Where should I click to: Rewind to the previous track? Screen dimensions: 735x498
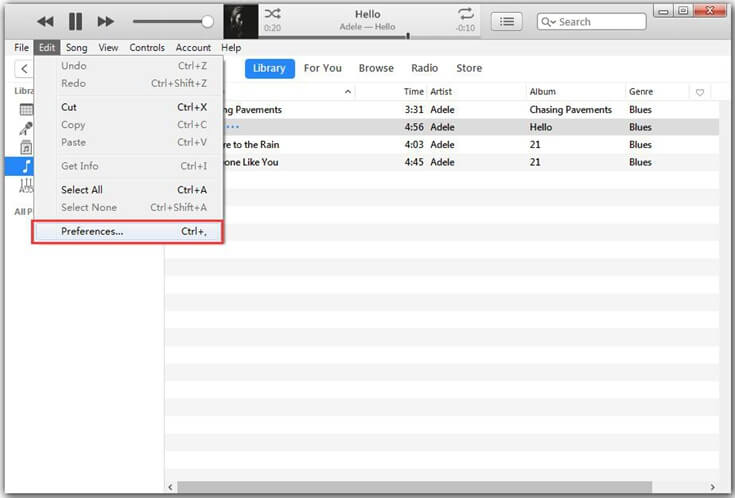pyautogui.click(x=45, y=21)
